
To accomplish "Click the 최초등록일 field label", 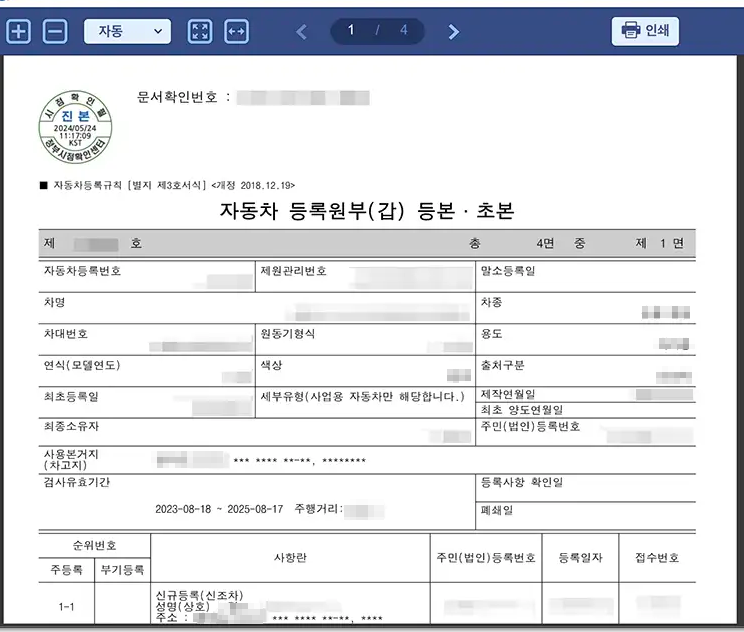I will click(71, 396).
